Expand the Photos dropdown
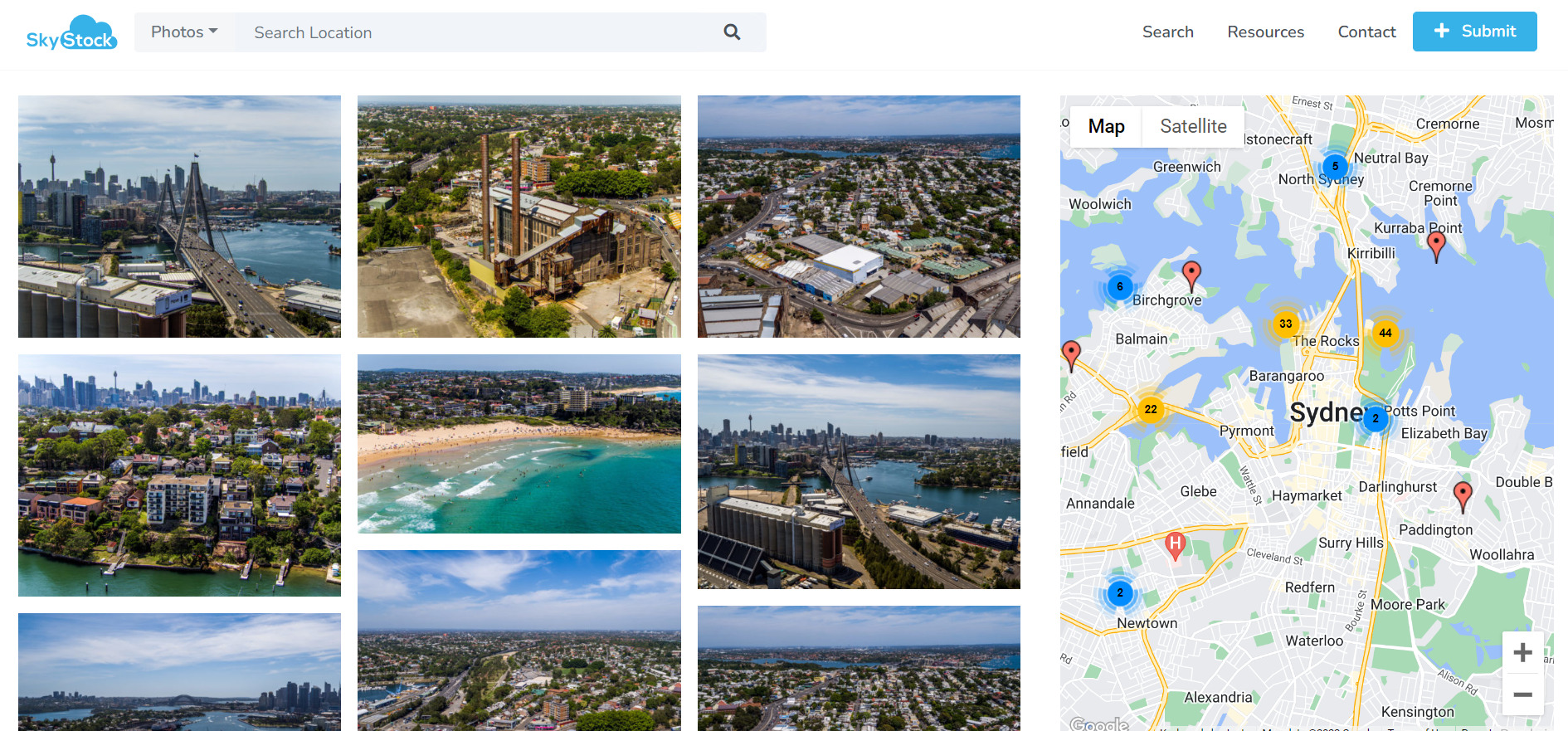1568x731 pixels. [x=184, y=32]
